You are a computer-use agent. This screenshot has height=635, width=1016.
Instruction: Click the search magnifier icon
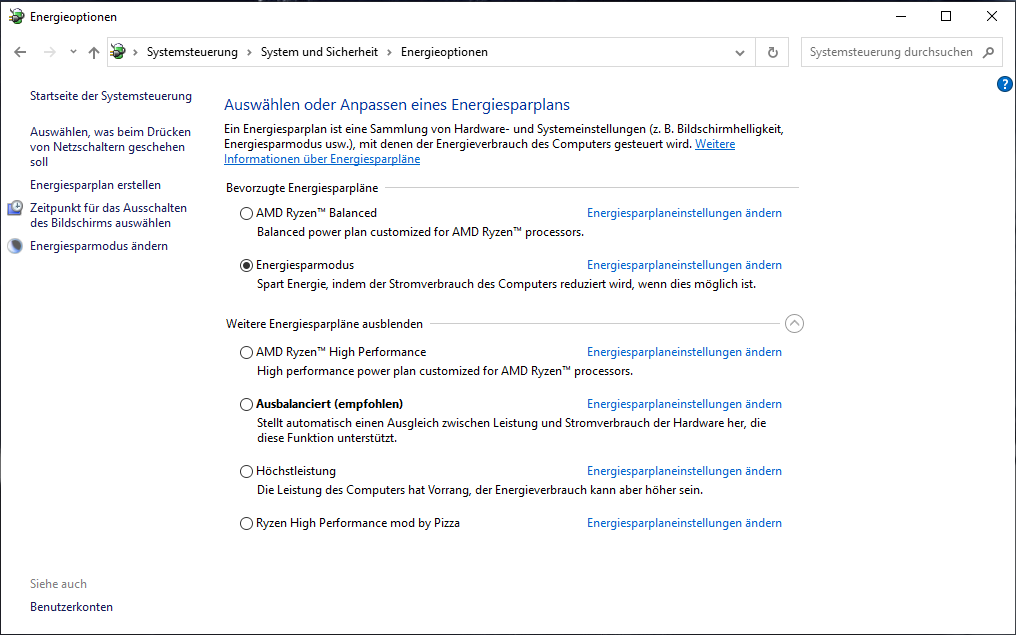pyautogui.click(x=988, y=52)
